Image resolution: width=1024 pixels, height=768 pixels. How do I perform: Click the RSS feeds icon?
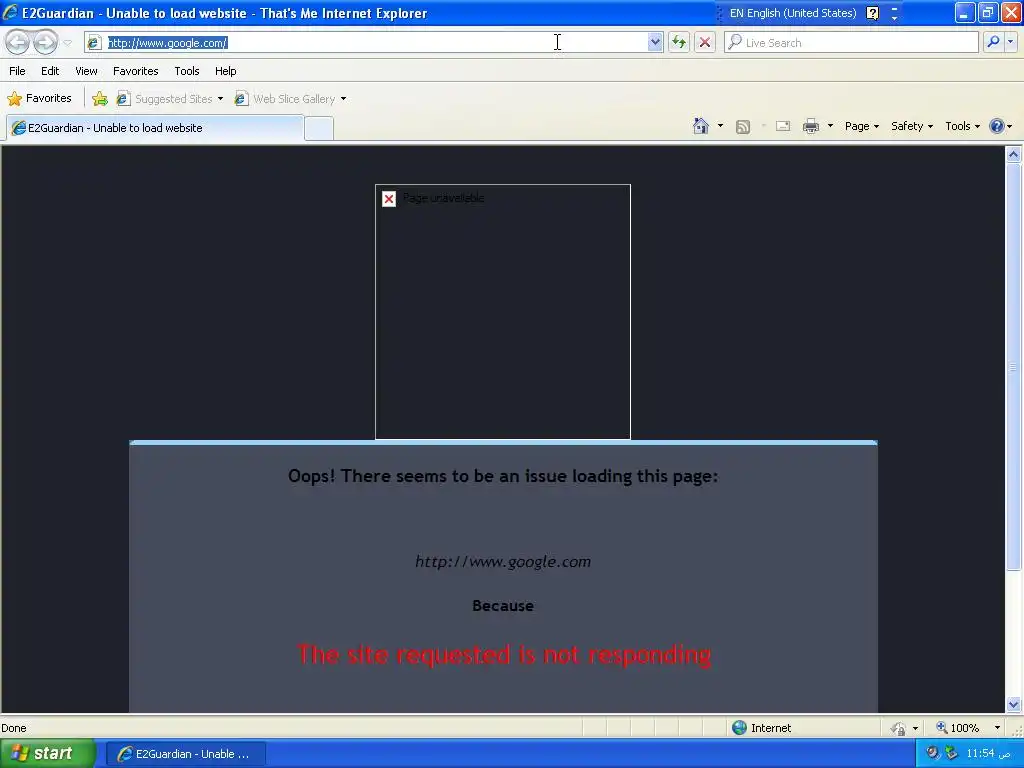click(743, 127)
